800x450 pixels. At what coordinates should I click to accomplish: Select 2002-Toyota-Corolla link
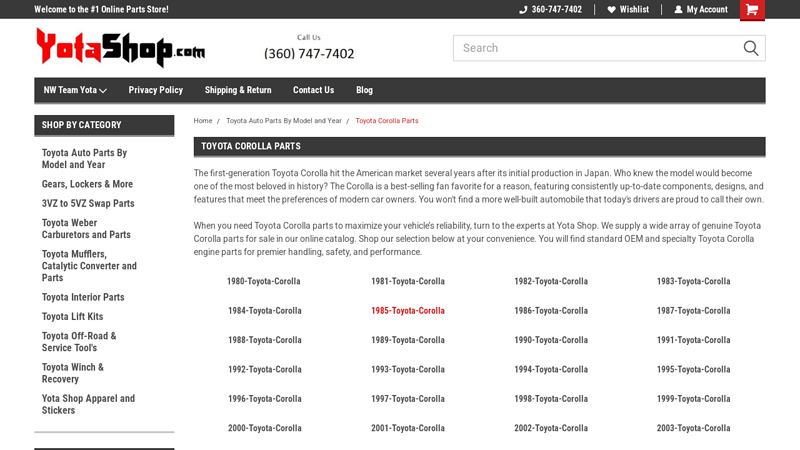click(x=551, y=428)
